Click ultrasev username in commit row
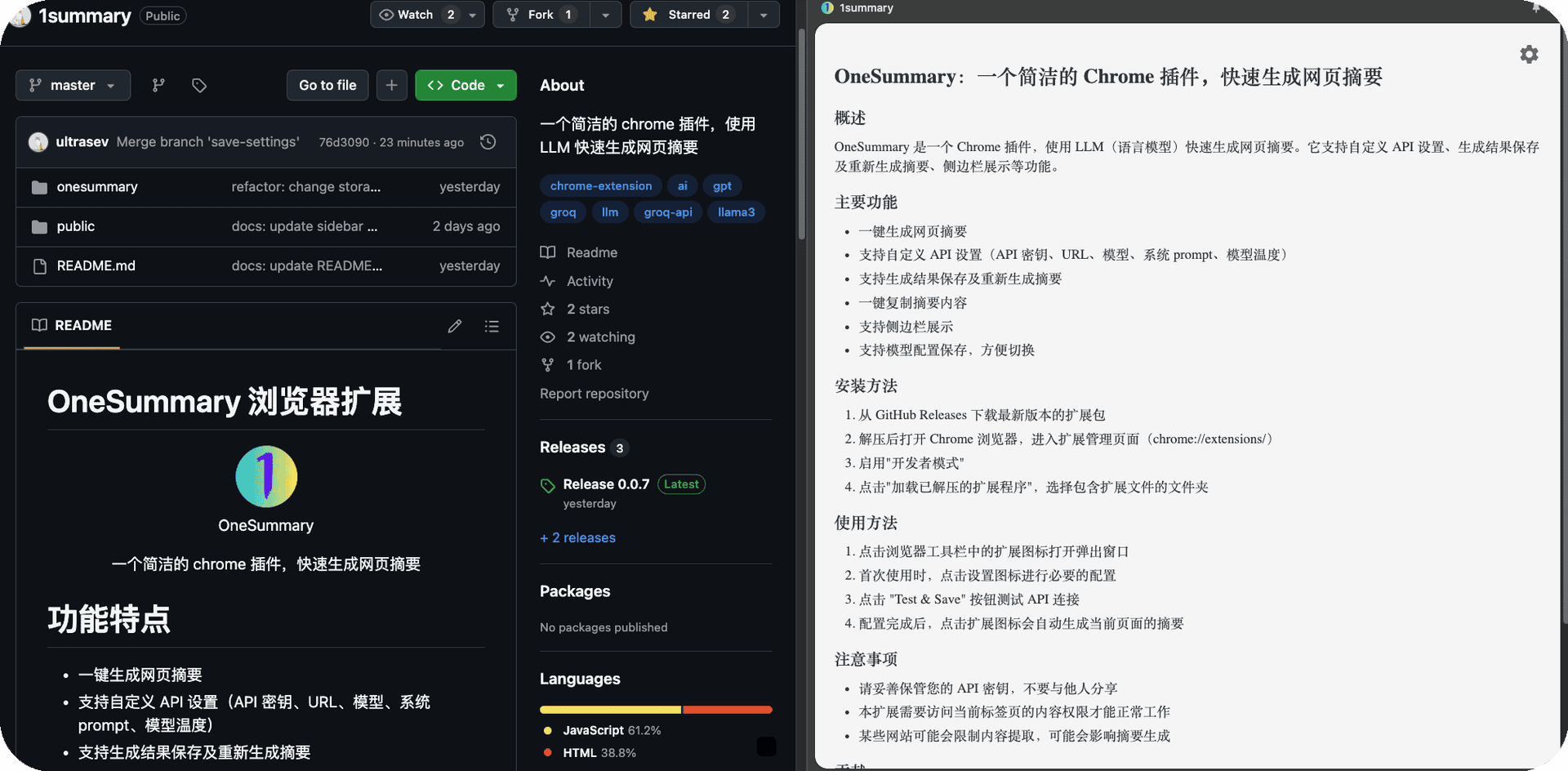Screen dimensions: 1568x771 point(82,142)
